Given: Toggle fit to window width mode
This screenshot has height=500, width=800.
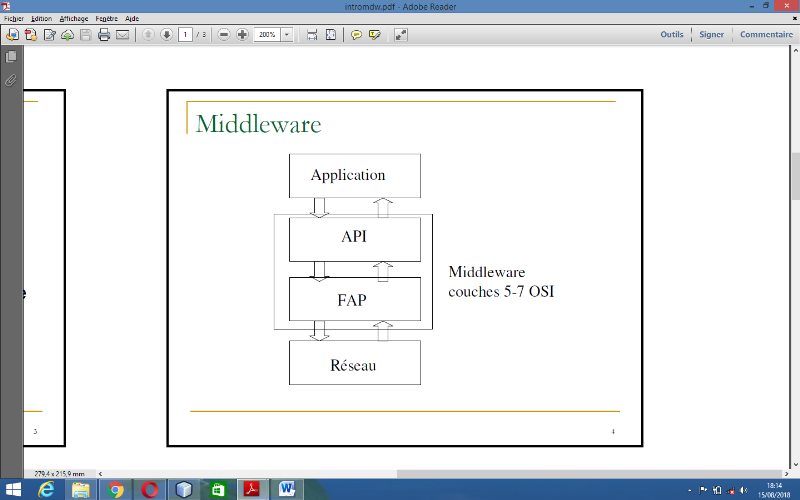Looking at the screenshot, I should point(312,35).
